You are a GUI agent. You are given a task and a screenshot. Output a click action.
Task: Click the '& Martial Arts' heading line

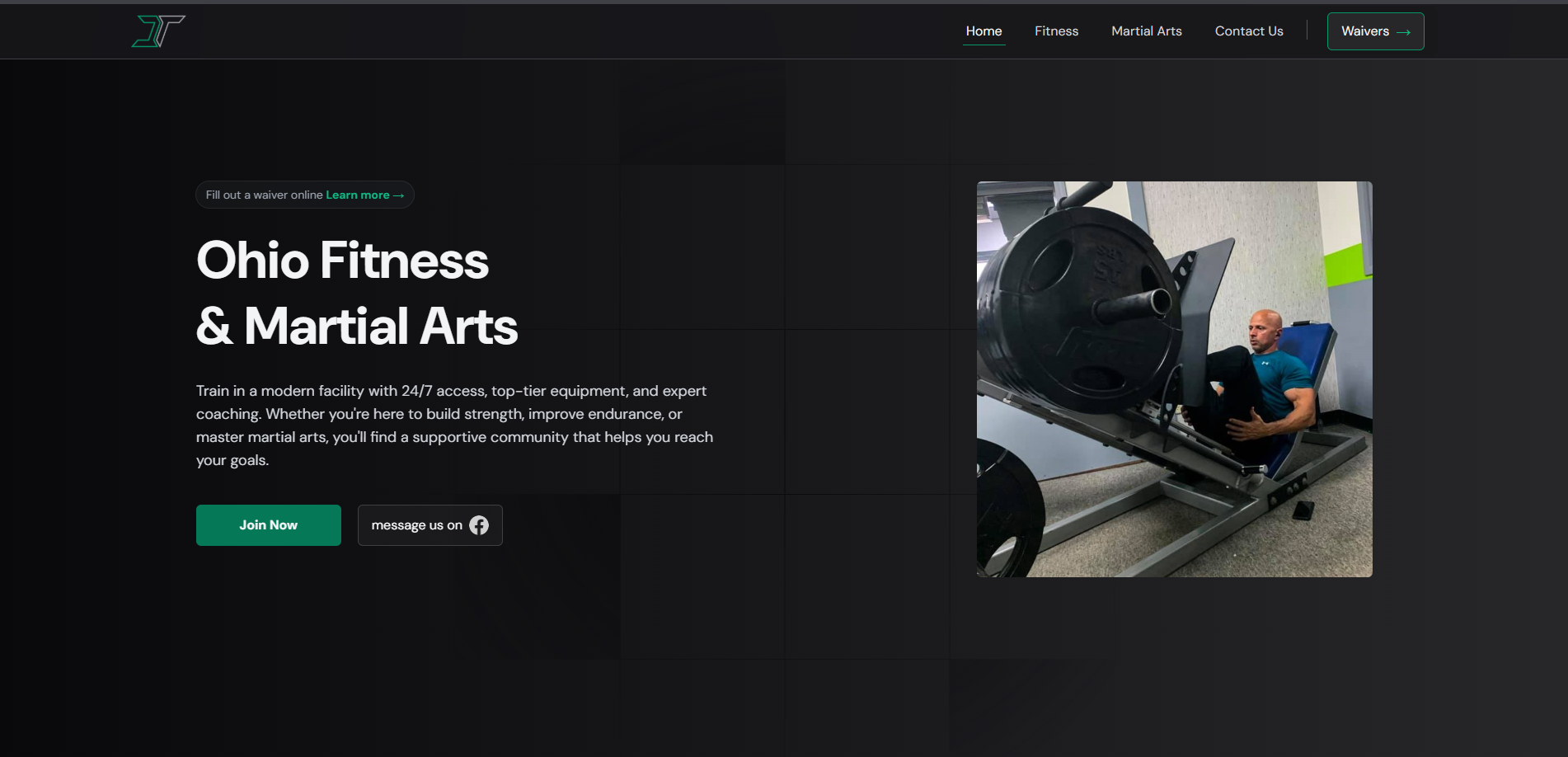click(356, 327)
